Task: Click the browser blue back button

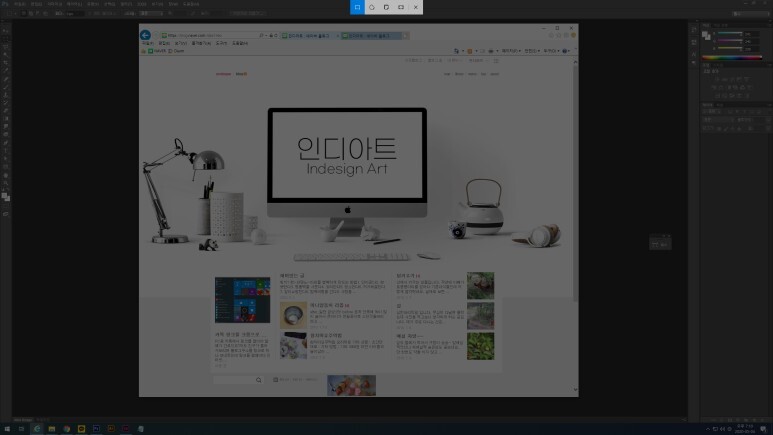Action: [145, 35]
